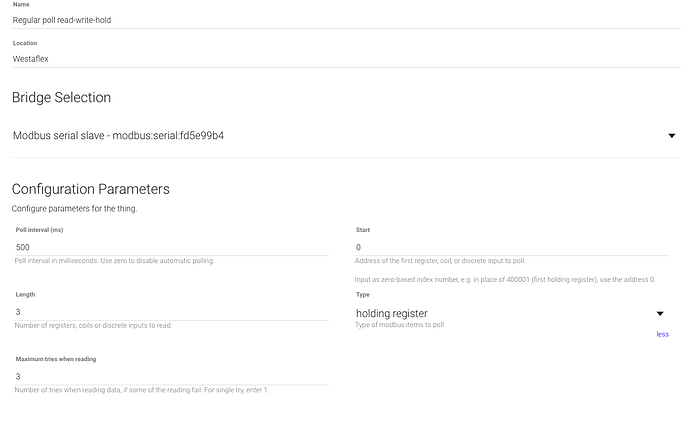Screen dimensions: 690x423
Task: Click the Length input showing 3
Action: pos(170,312)
